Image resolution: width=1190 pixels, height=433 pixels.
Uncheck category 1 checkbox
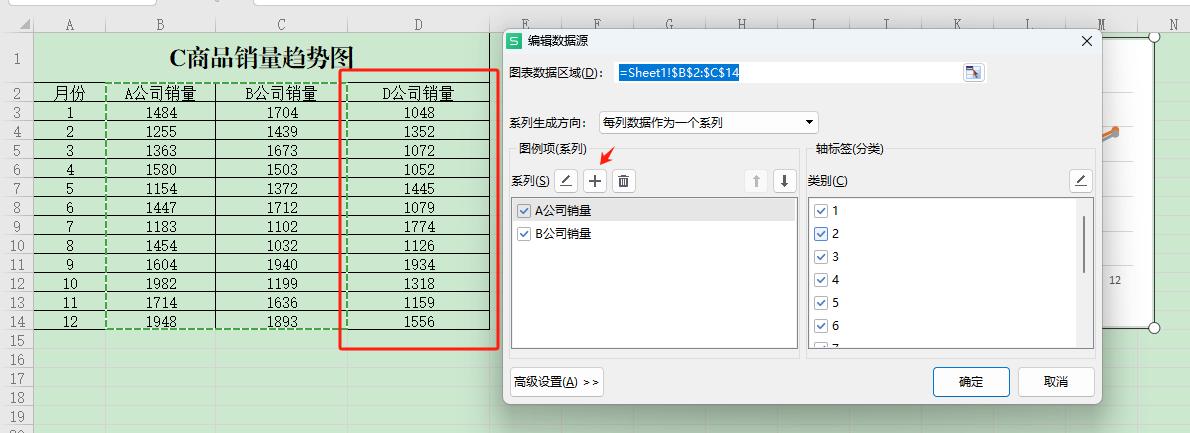820,211
